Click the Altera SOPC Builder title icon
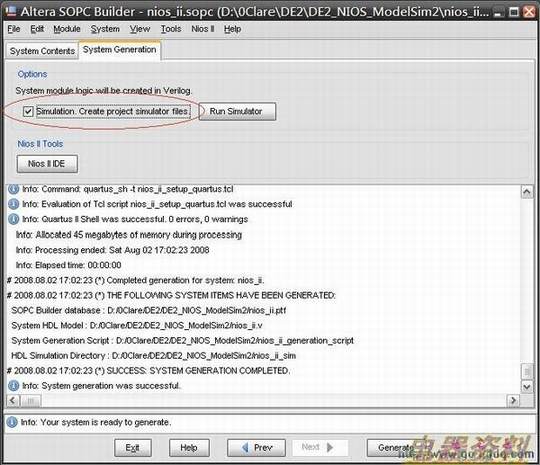Image resolution: width=540 pixels, height=465 pixels. (10, 11)
